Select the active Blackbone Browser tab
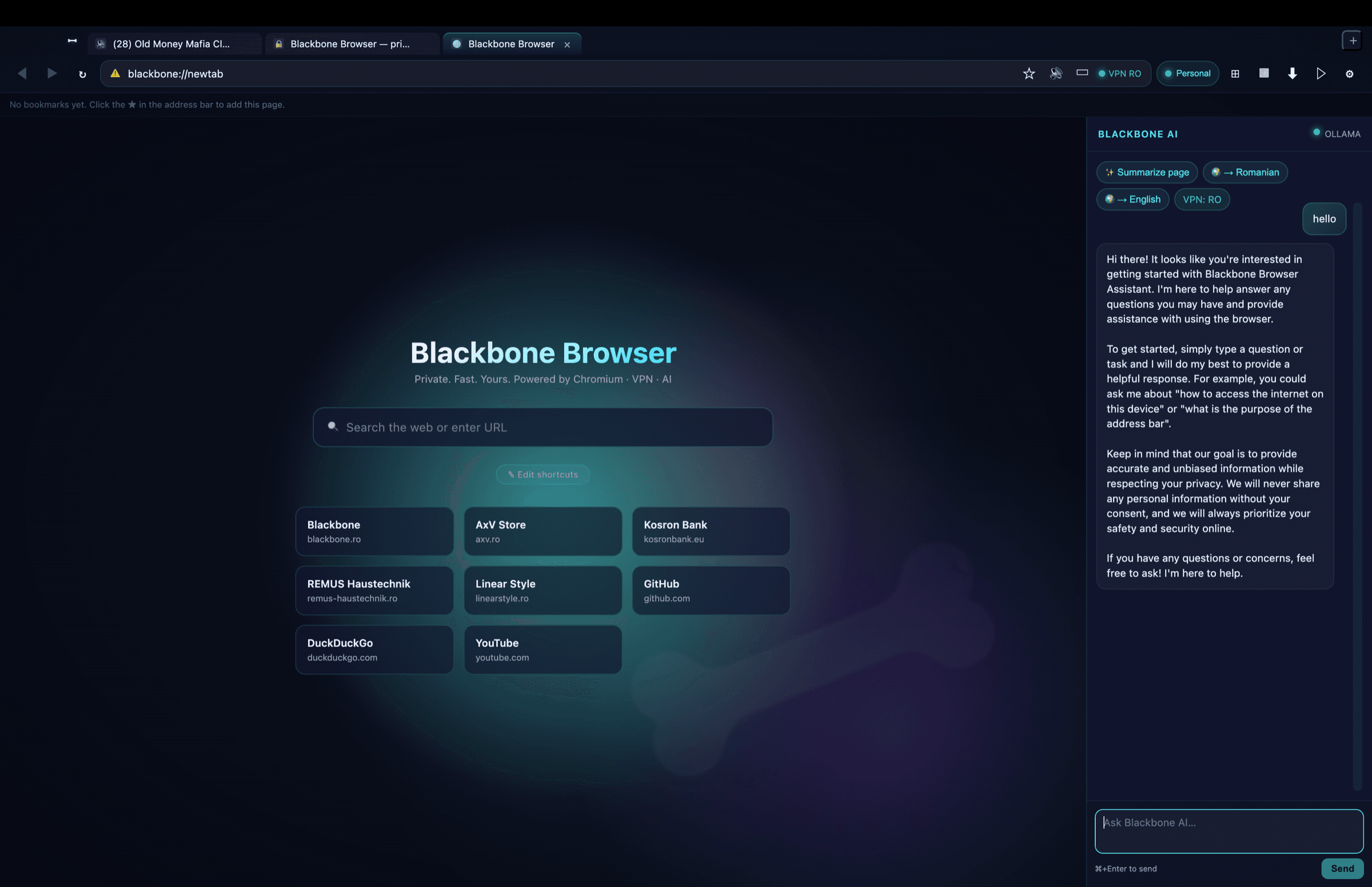 coord(512,44)
